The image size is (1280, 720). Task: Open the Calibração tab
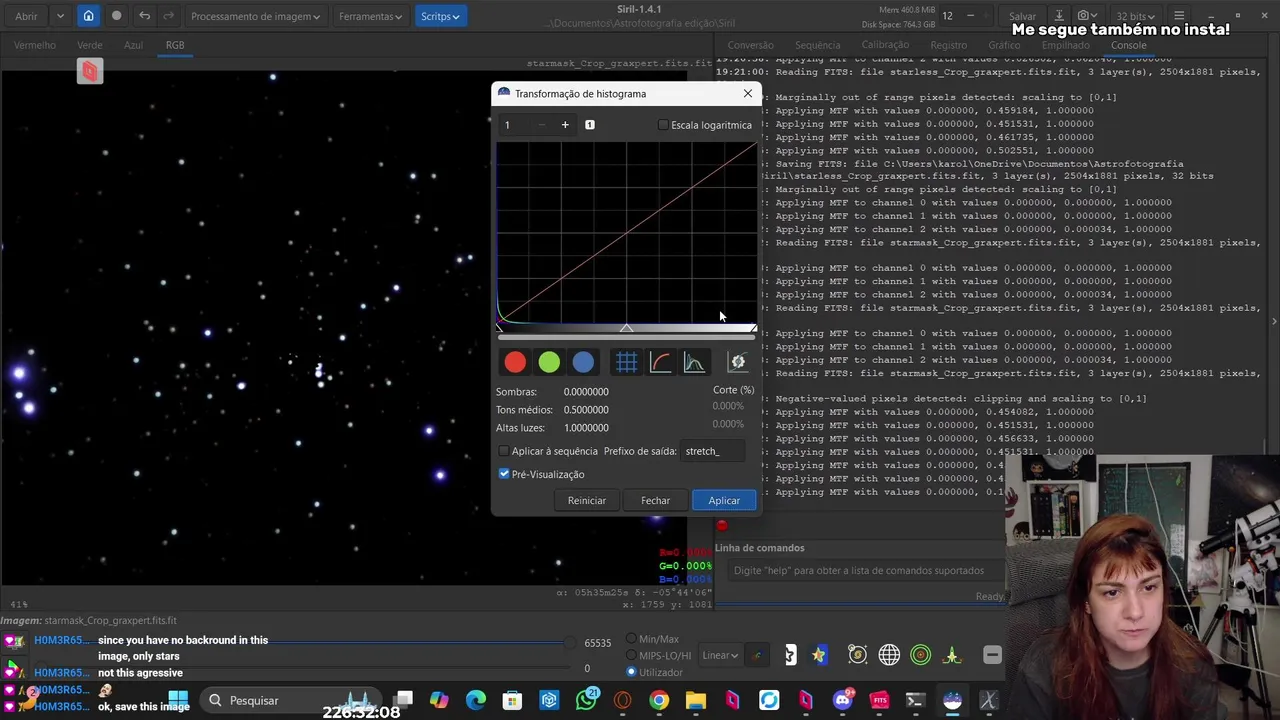coord(885,45)
